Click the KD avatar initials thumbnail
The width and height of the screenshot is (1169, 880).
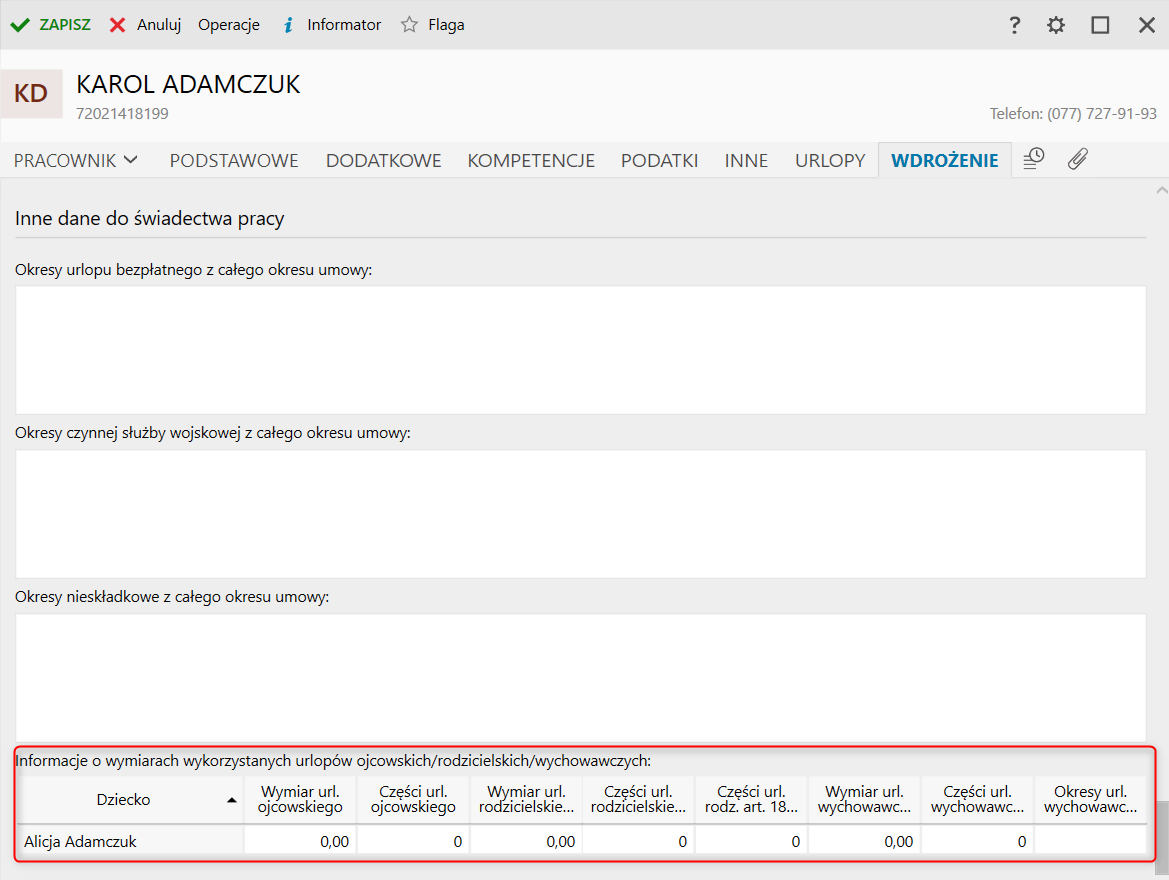pos(31,93)
